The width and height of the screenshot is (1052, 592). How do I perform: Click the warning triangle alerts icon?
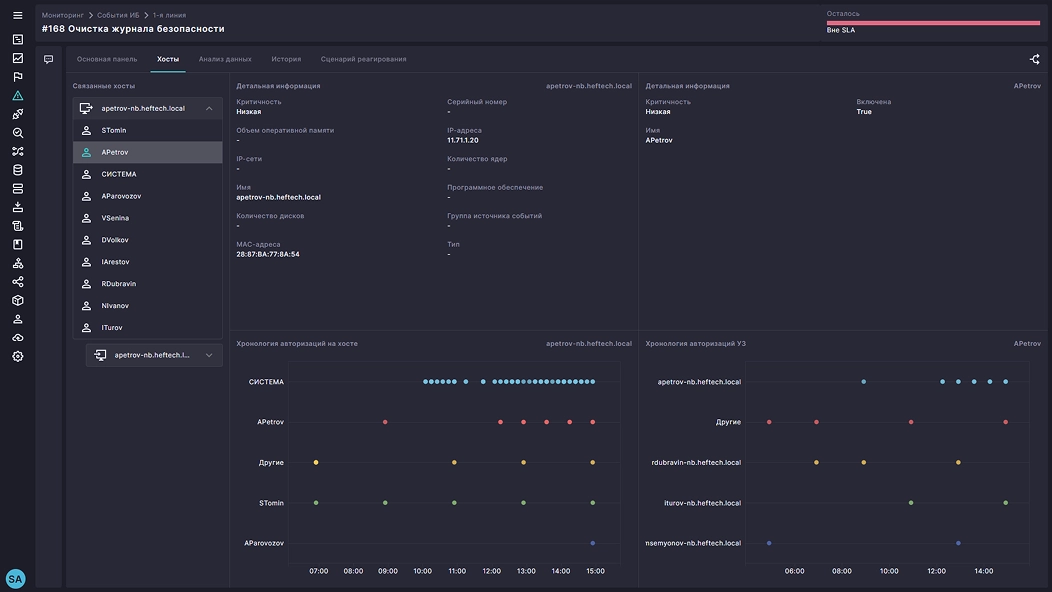coord(17,96)
